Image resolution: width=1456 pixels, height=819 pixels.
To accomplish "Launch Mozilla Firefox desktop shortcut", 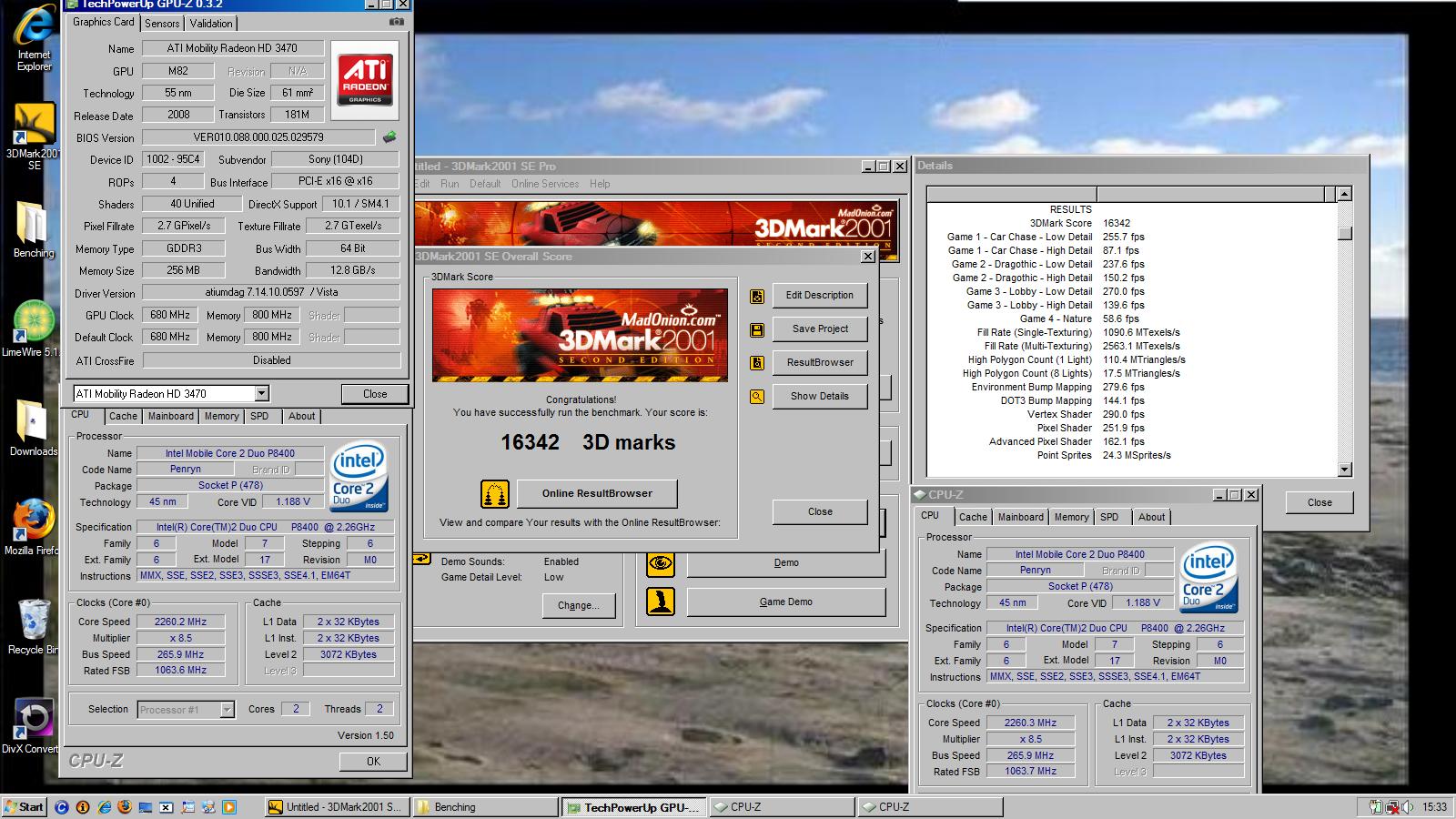I will point(34,526).
